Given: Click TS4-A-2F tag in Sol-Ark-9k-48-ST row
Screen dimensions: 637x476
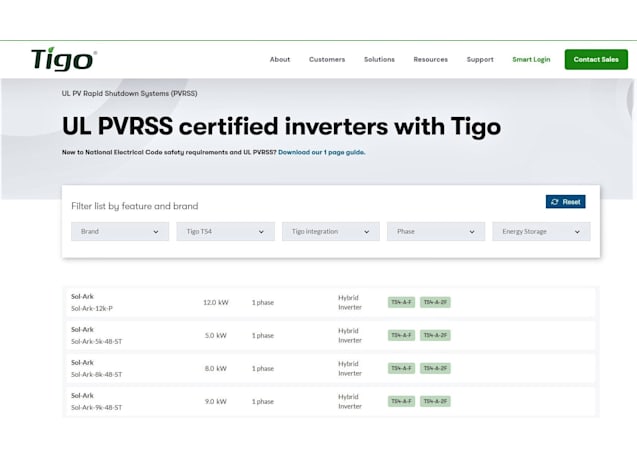Looking at the screenshot, I should click(x=435, y=401).
